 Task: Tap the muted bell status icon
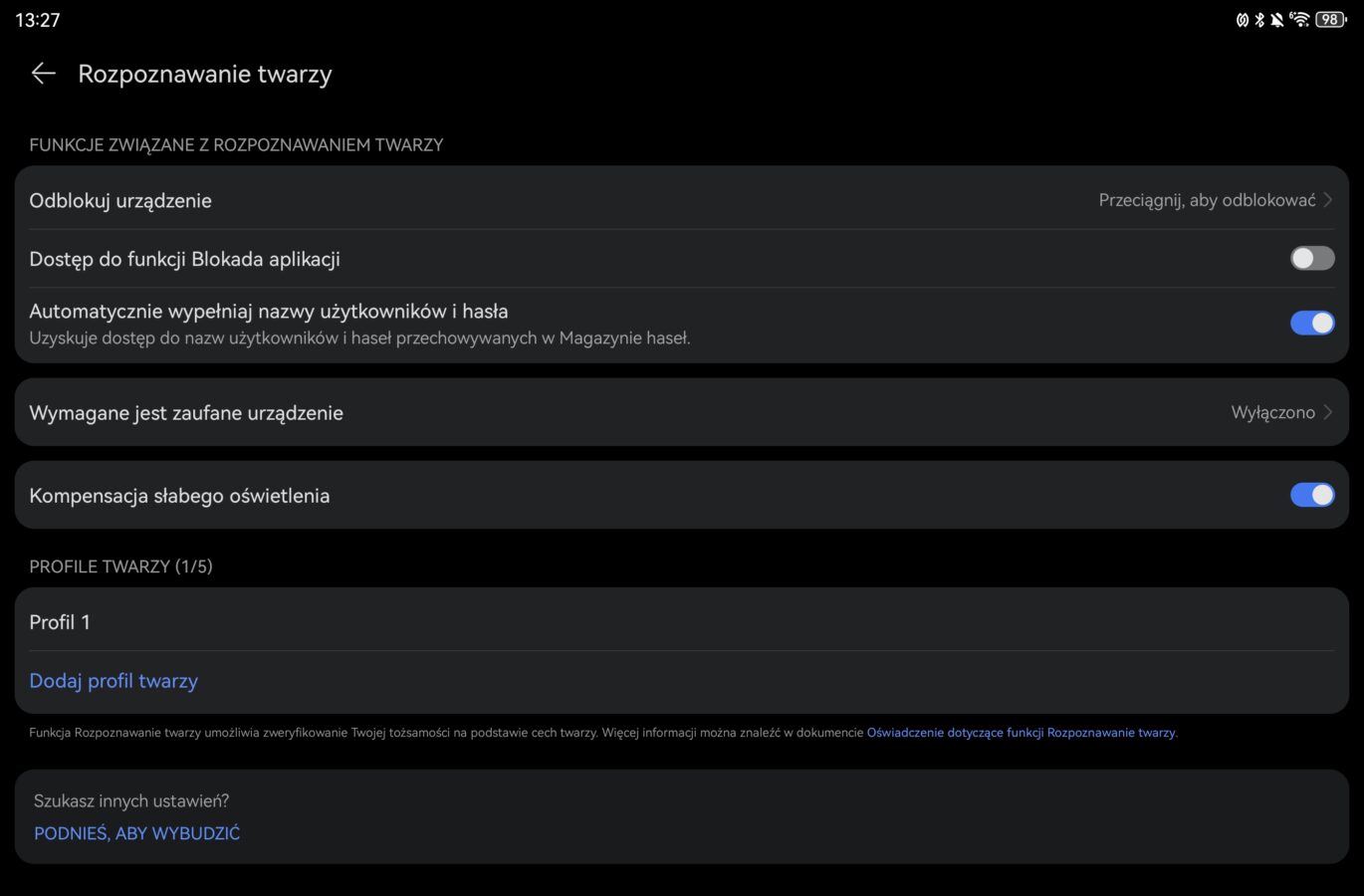[1277, 20]
